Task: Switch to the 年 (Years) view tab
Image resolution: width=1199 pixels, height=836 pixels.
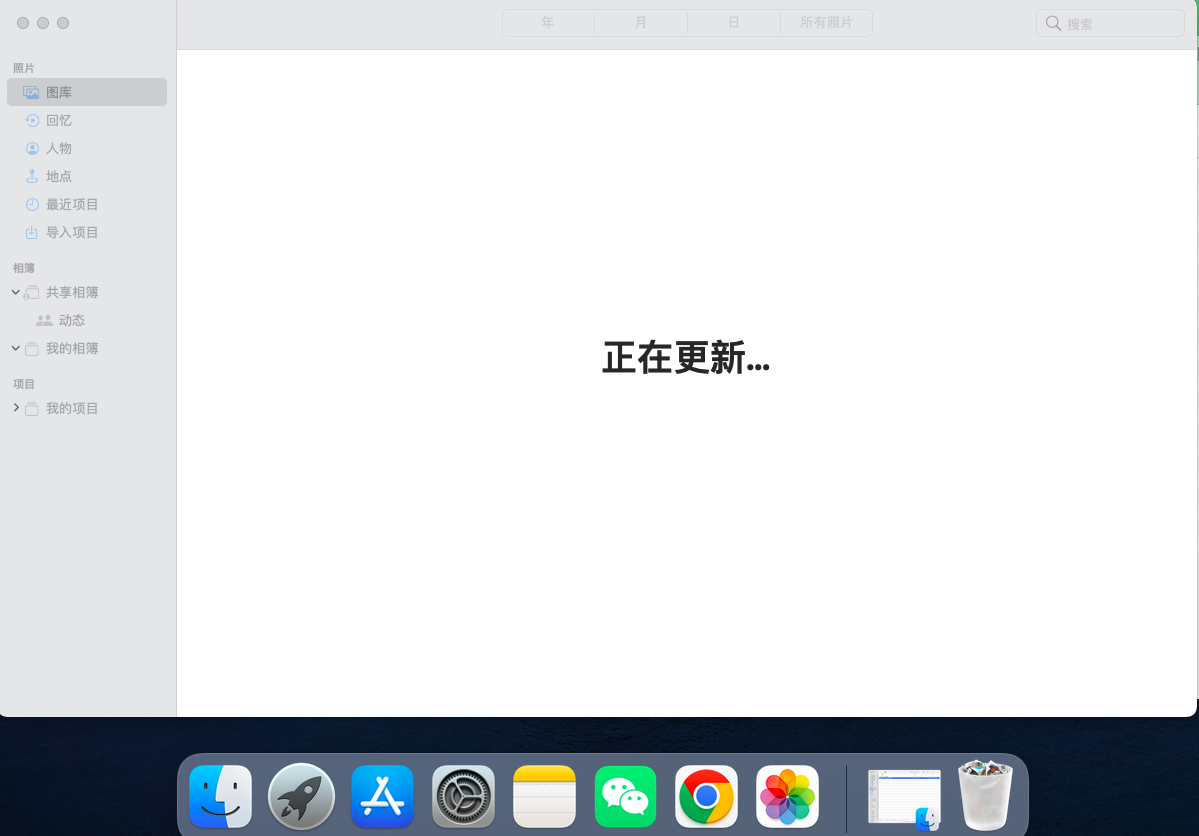Action: [547, 22]
